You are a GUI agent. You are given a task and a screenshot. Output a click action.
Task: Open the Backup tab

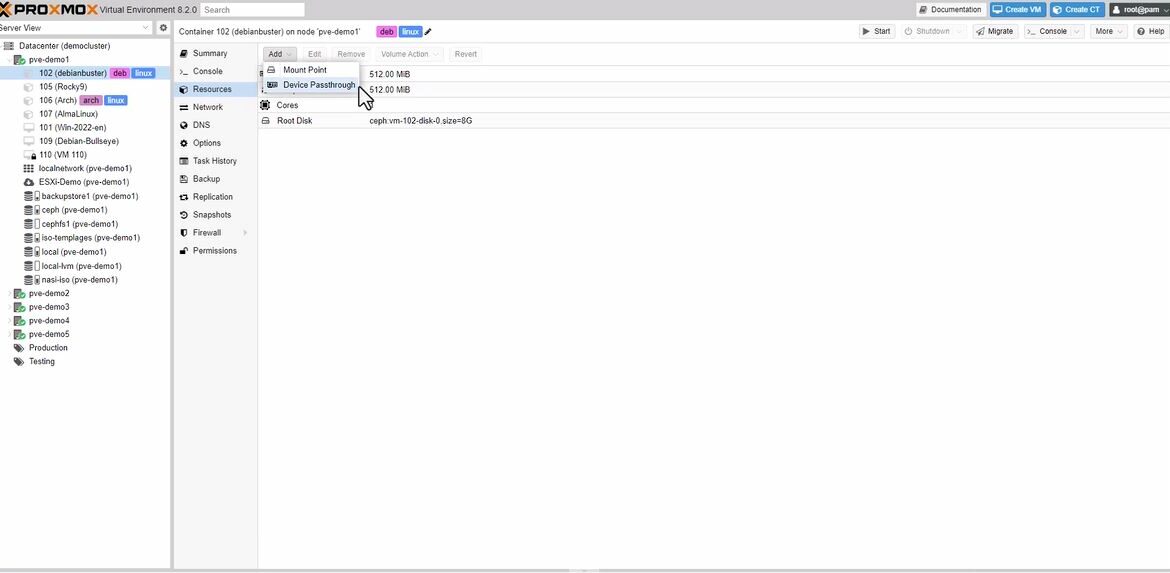[x=215, y=179]
